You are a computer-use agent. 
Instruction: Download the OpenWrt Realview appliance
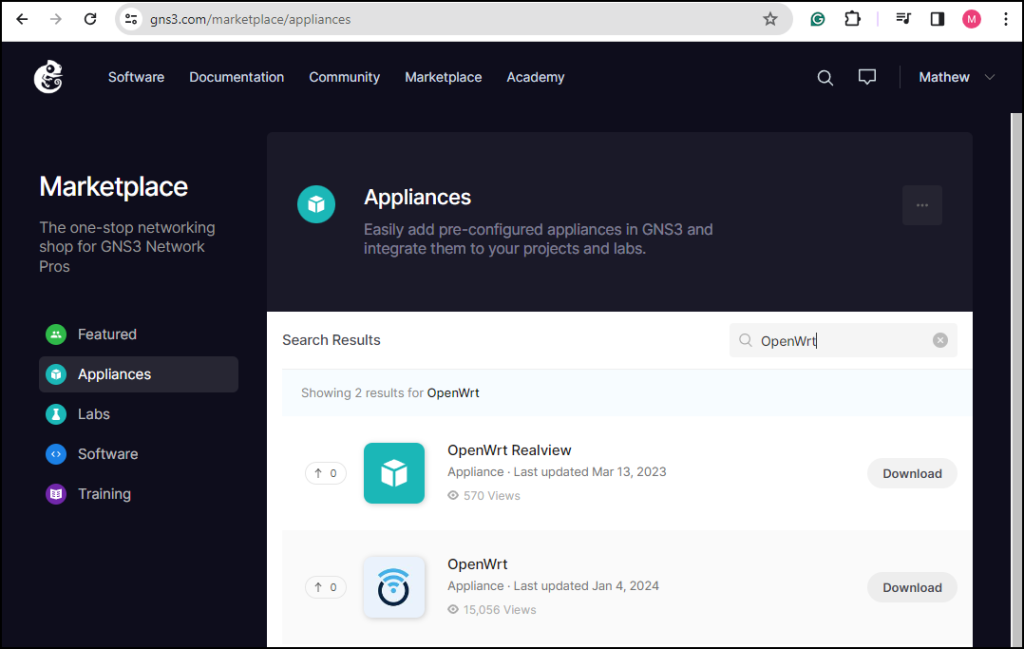912,473
